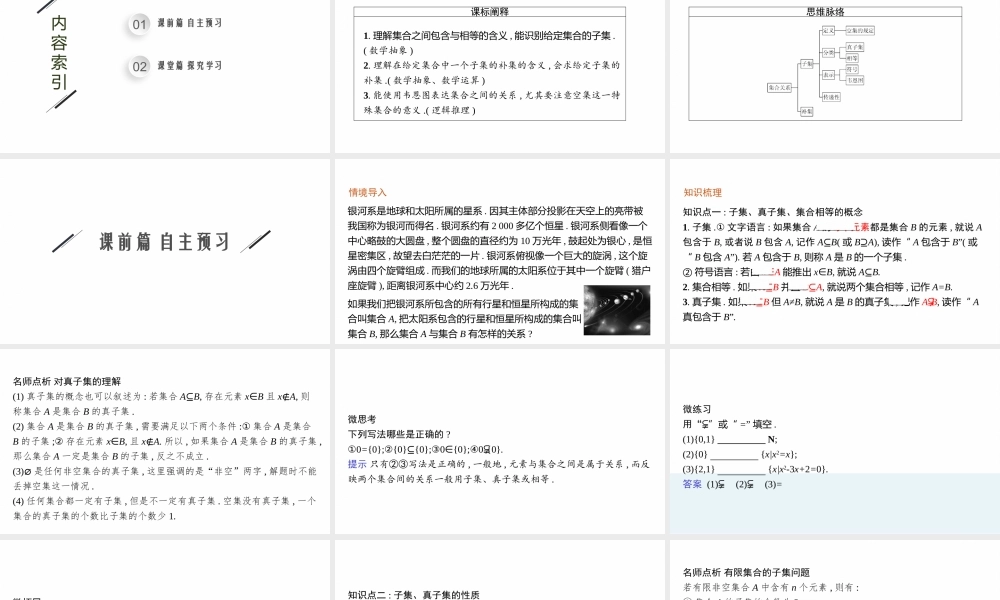Select the 符号 branch node

[x=852, y=70]
